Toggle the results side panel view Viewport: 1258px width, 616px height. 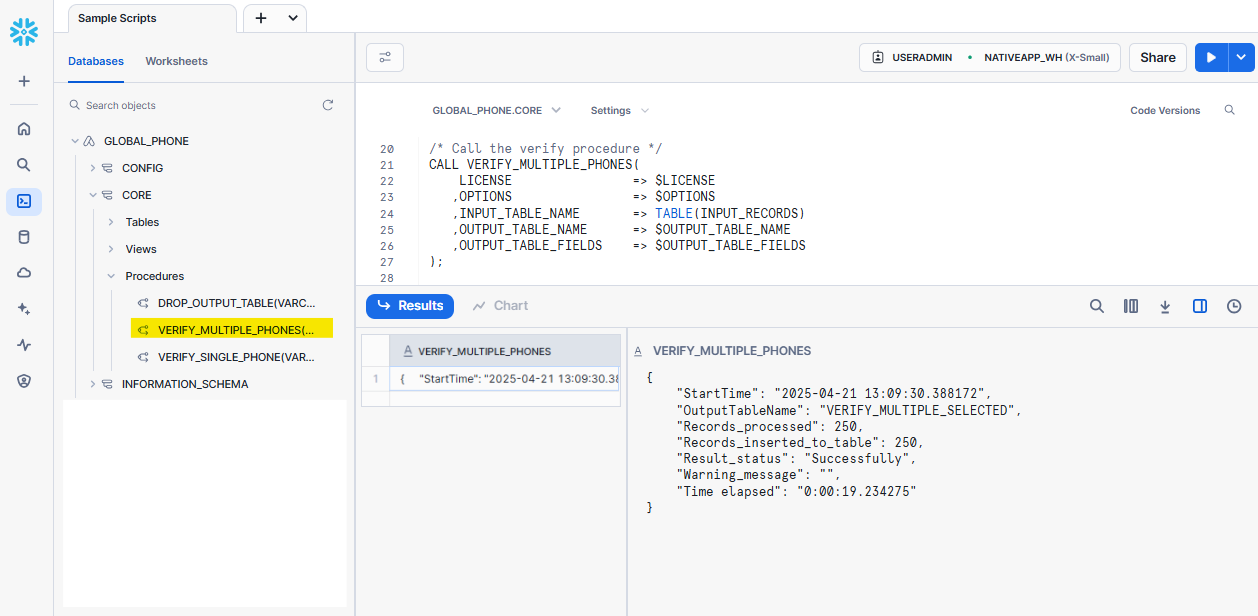pyautogui.click(x=1200, y=306)
